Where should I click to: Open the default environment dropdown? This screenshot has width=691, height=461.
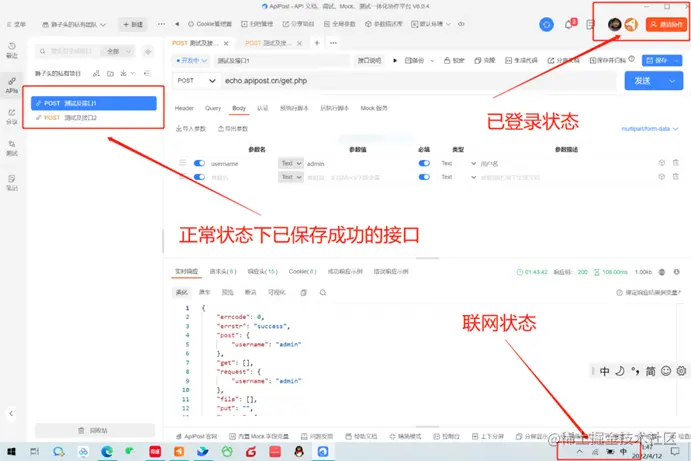(431, 24)
